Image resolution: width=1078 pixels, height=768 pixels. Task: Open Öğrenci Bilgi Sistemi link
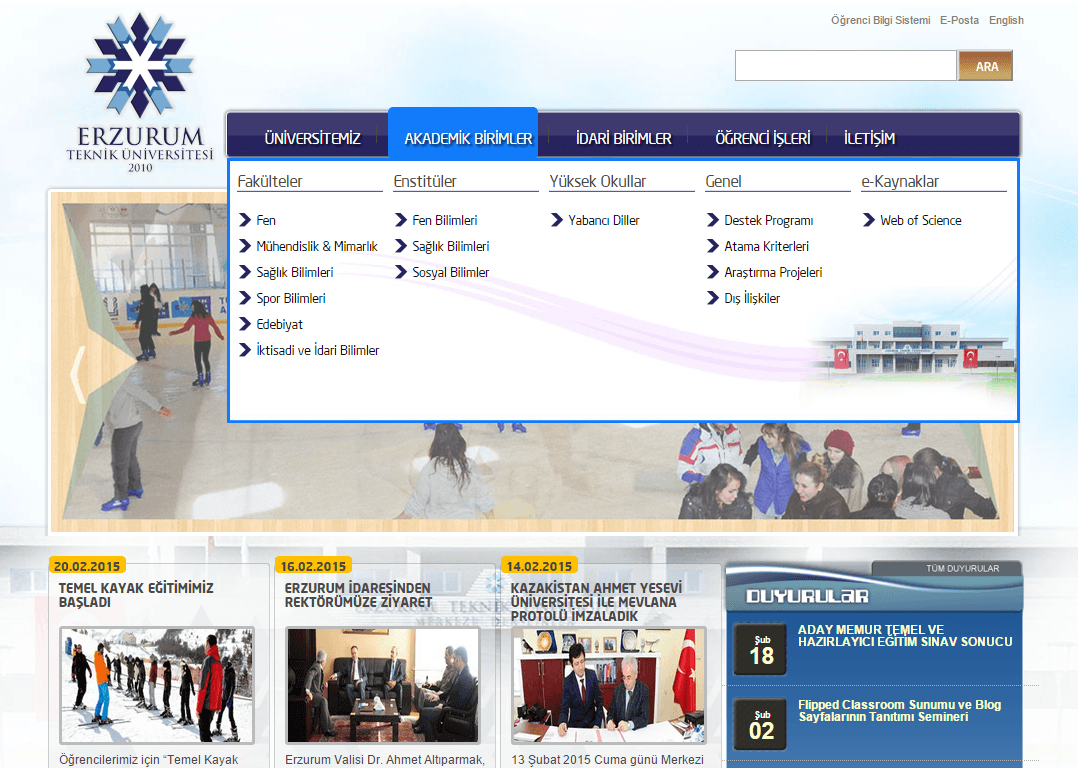tap(880, 21)
